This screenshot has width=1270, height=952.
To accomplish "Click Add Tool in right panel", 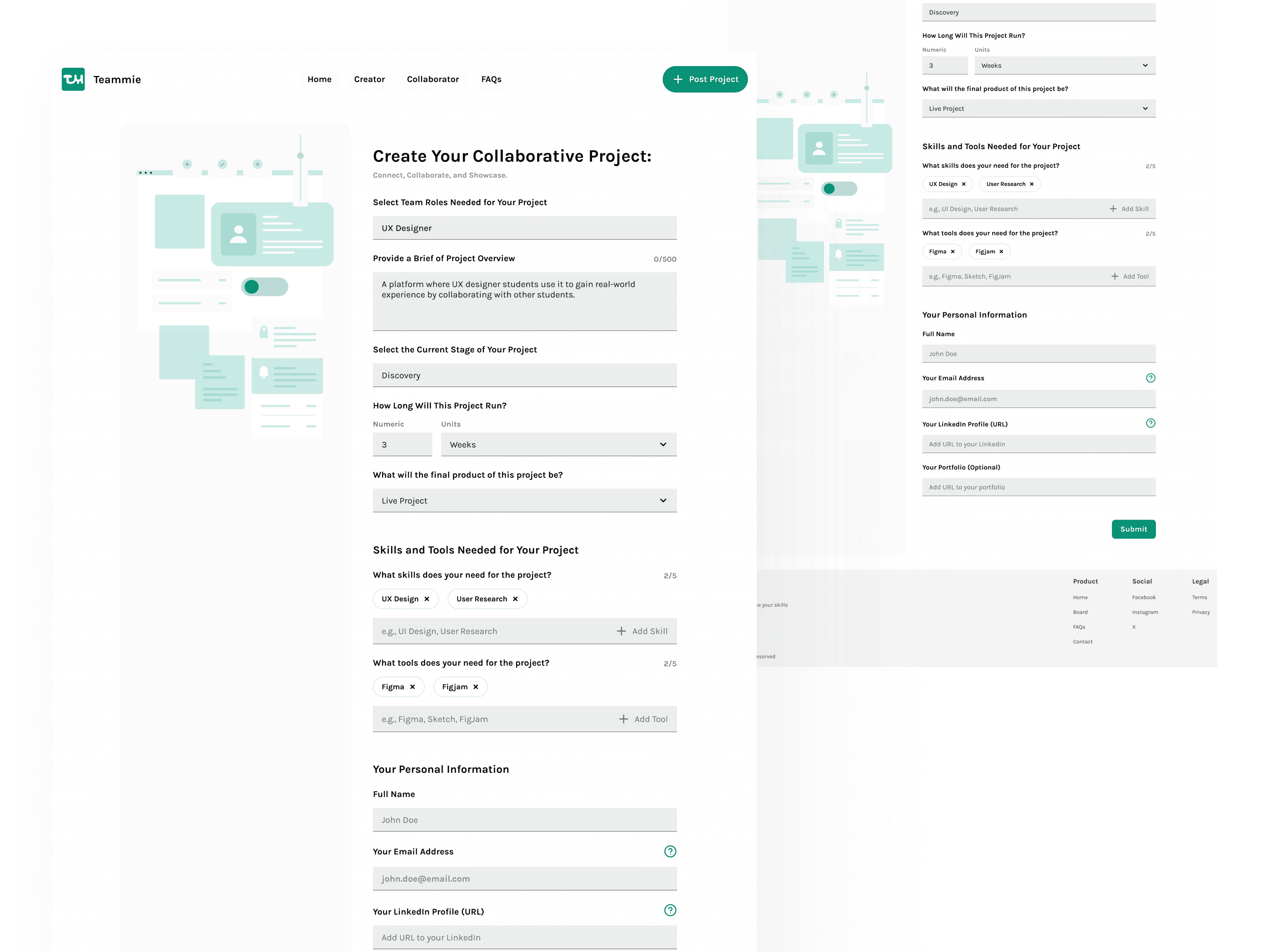I will point(1130,276).
